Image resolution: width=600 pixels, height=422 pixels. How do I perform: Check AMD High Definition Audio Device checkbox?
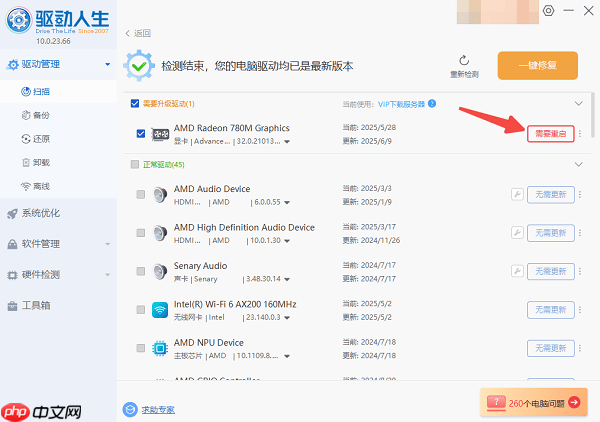pos(141,233)
